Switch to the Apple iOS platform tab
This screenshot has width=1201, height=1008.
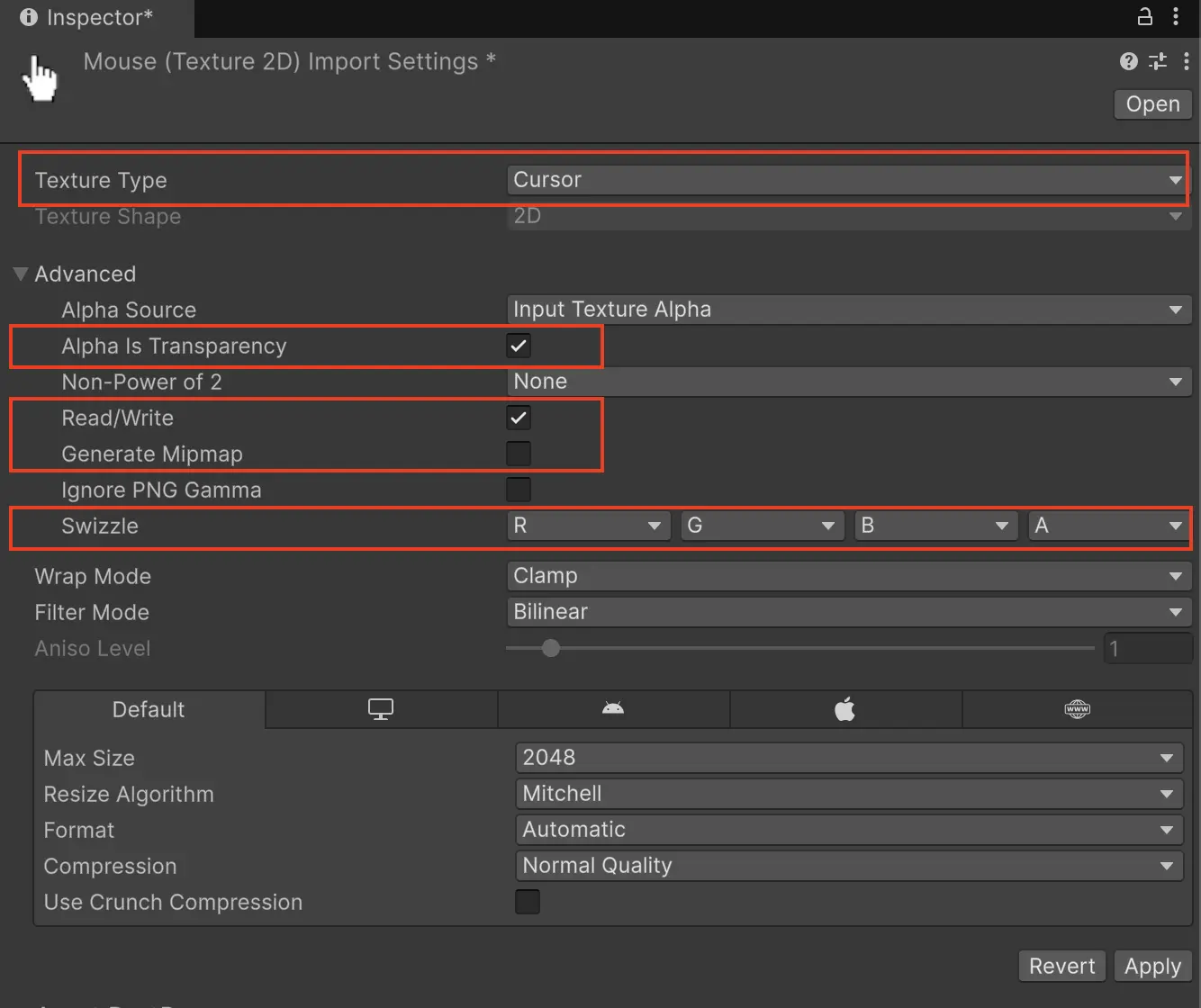pyautogui.click(x=845, y=709)
